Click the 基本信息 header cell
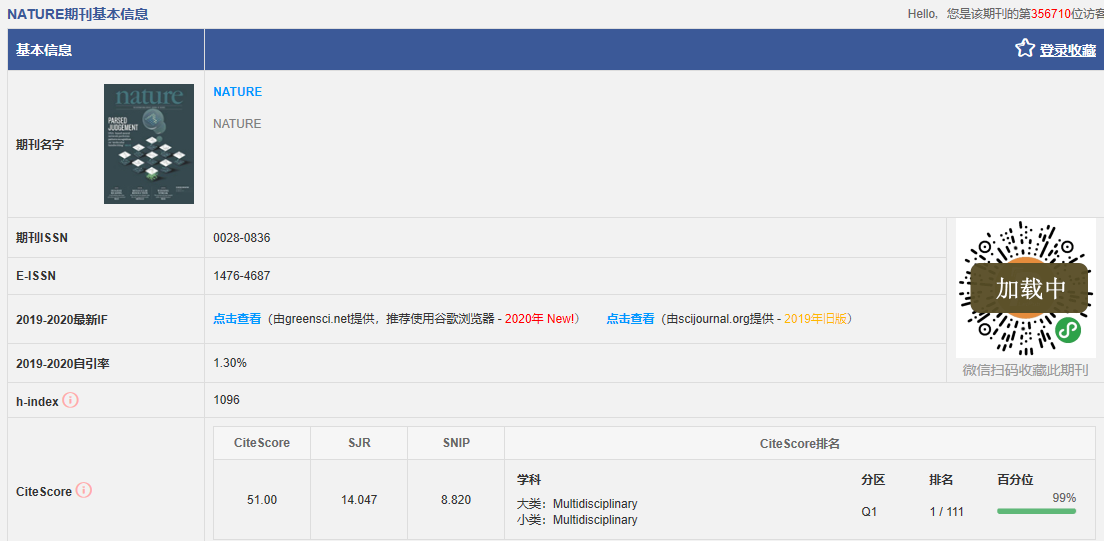 (x=106, y=50)
